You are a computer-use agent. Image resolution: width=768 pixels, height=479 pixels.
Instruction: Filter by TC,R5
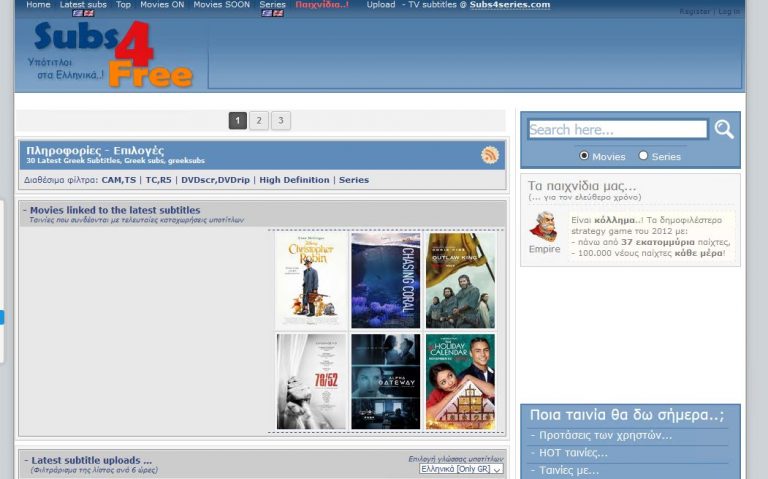point(159,180)
